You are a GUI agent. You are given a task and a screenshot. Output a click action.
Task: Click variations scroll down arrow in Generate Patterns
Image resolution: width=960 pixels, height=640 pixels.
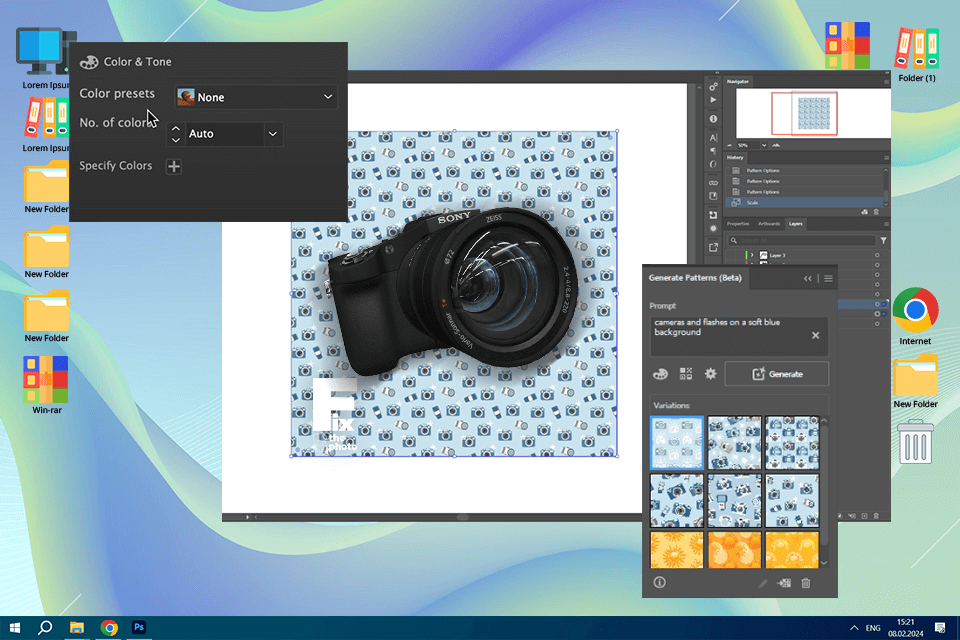pyautogui.click(x=824, y=563)
